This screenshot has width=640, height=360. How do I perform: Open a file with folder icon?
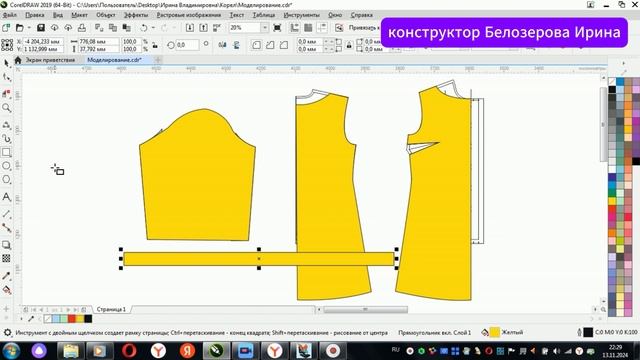(x=19, y=28)
